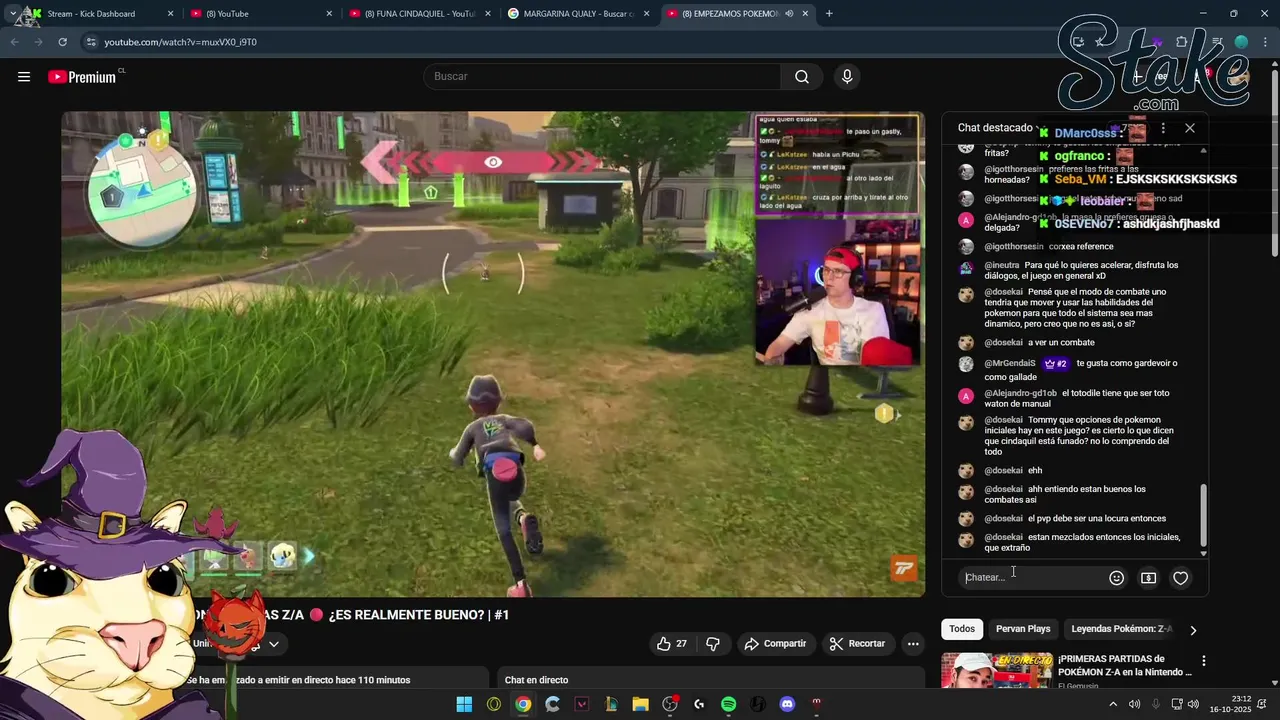Image resolution: width=1280 pixels, height=720 pixels.
Task: Click message 'el pvp debe ser una locura entonces'
Action: point(1097,519)
